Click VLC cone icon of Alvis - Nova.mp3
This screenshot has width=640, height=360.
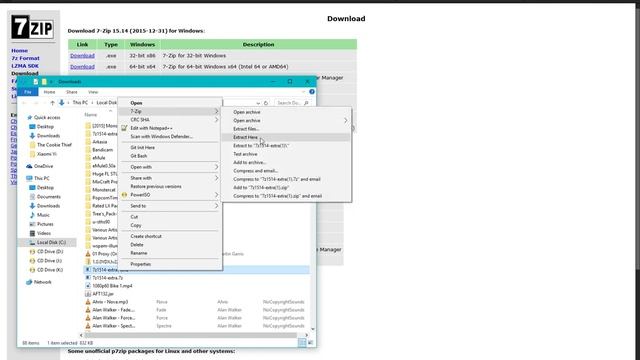(x=88, y=302)
